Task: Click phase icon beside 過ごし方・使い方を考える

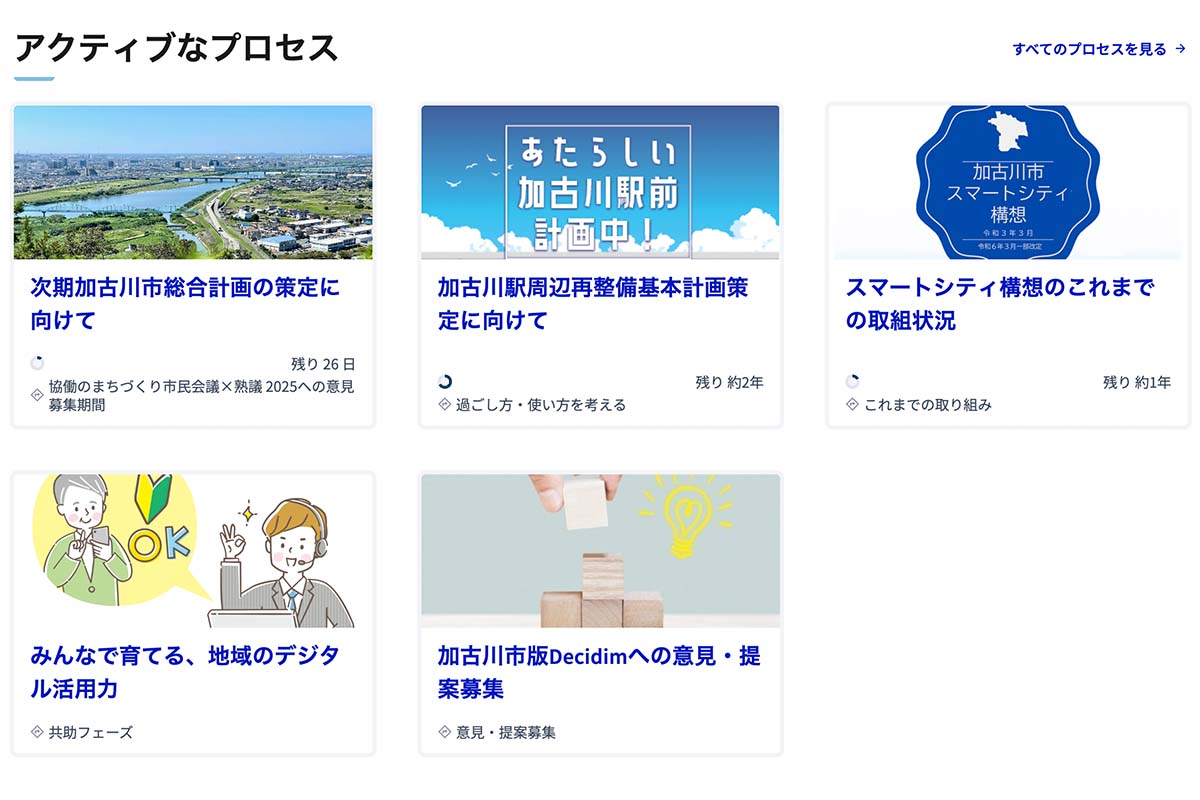Action: [445, 405]
